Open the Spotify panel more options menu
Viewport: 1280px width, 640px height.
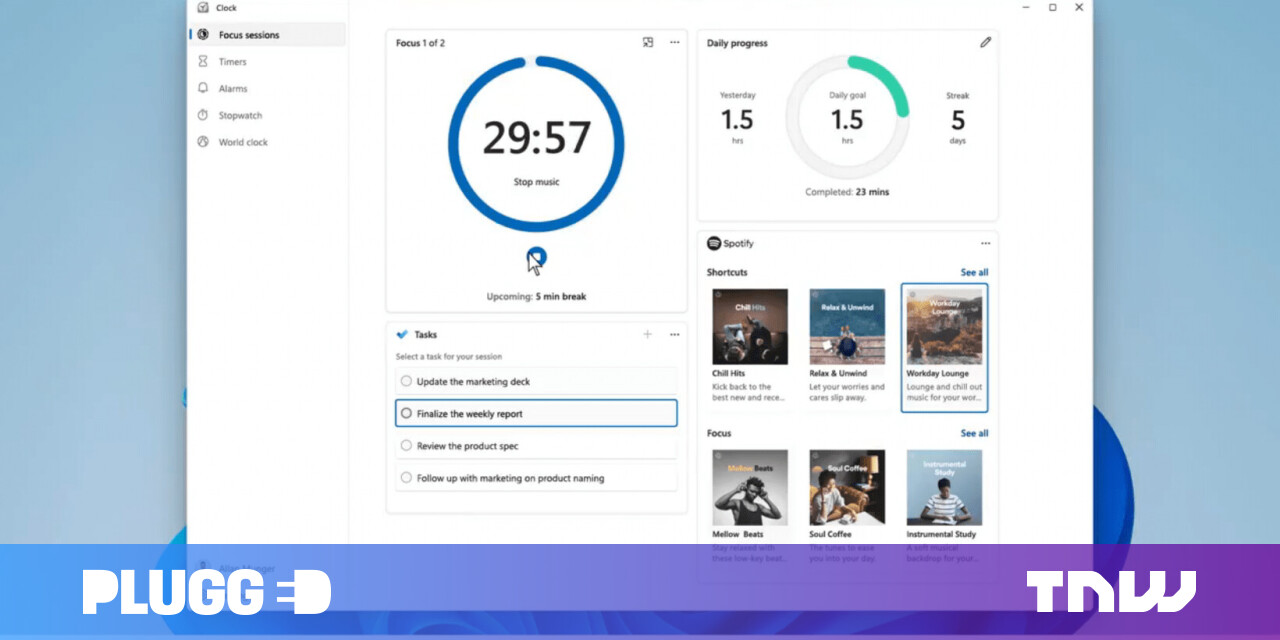point(985,243)
